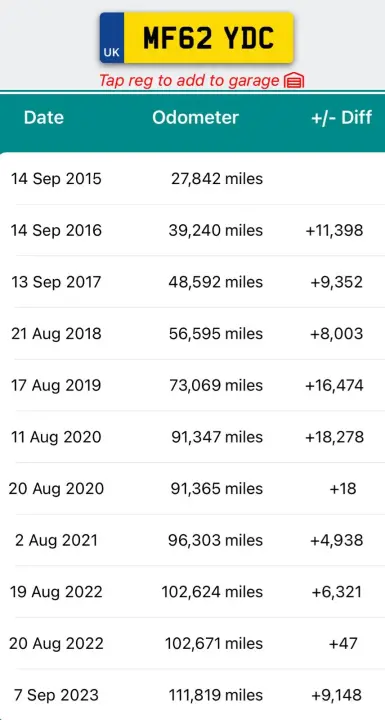The width and height of the screenshot is (385, 720).
Task: Click the +16,474 difference value
Action: pyautogui.click(x=334, y=385)
